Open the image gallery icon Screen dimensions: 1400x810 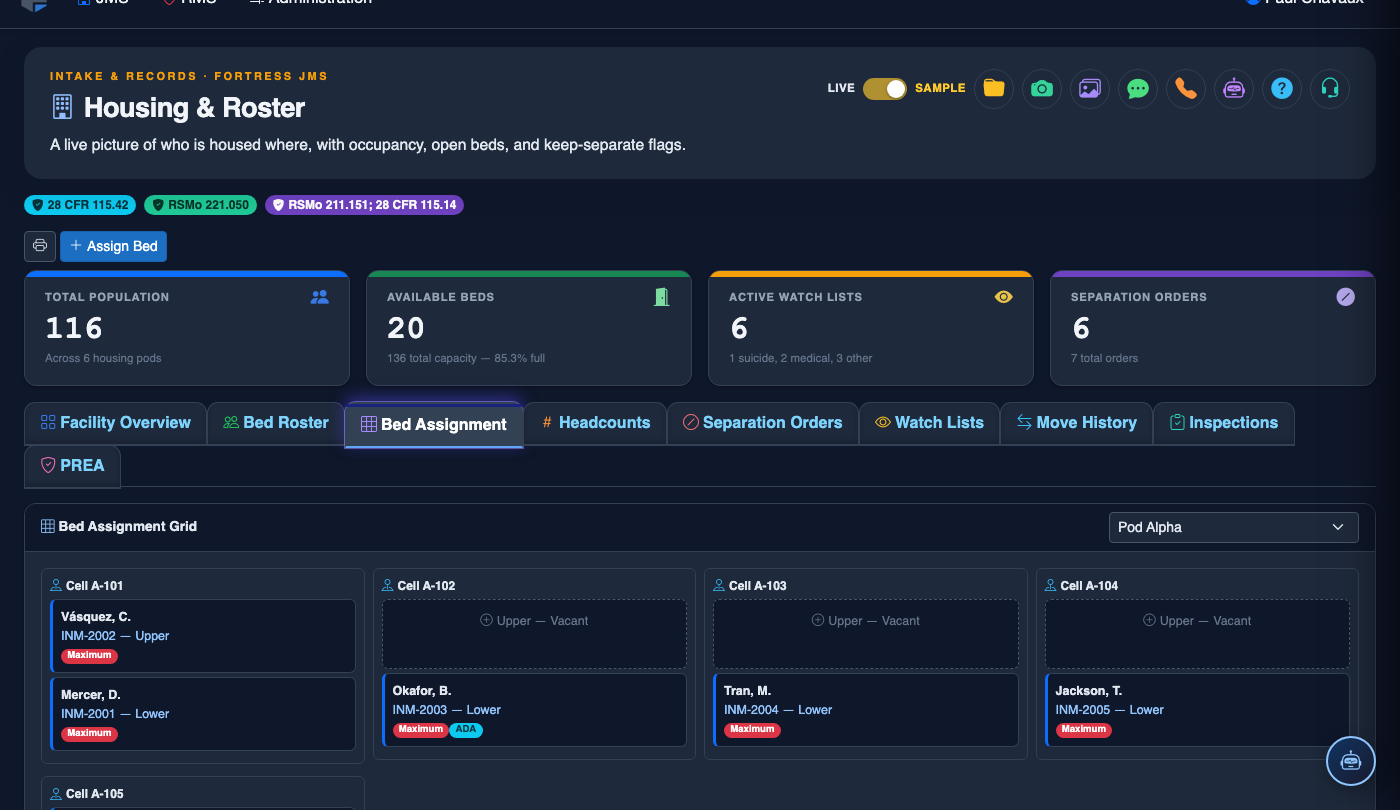point(1090,88)
